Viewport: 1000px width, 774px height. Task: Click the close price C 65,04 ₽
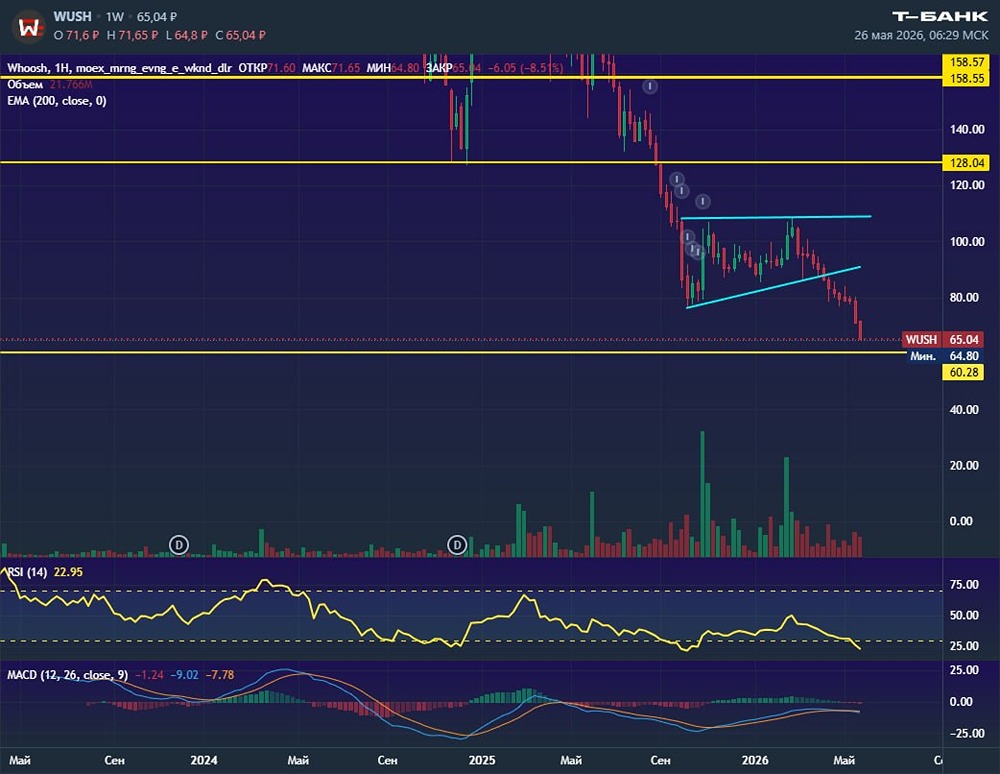click(x=240, y=35)
